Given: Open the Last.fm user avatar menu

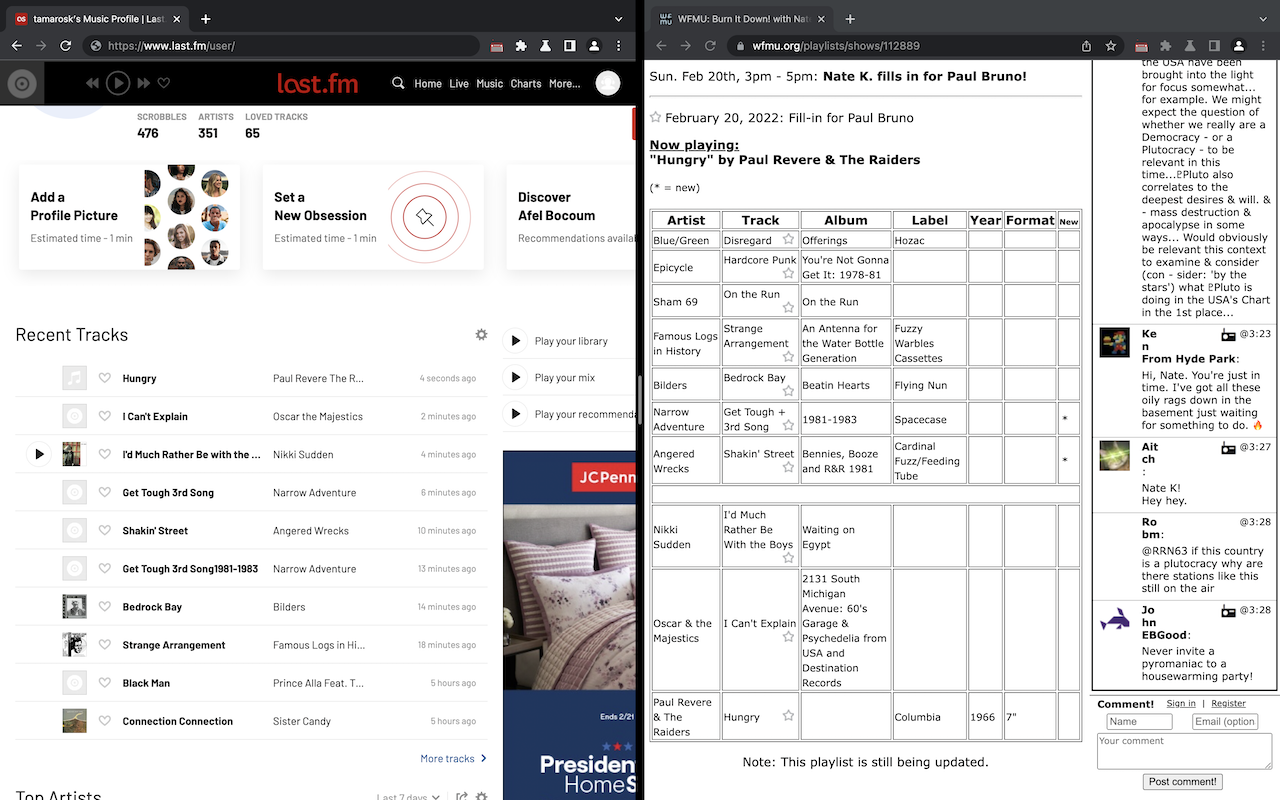Looking at the screenshot, I should pyautogui.click(x=608, y=84).
